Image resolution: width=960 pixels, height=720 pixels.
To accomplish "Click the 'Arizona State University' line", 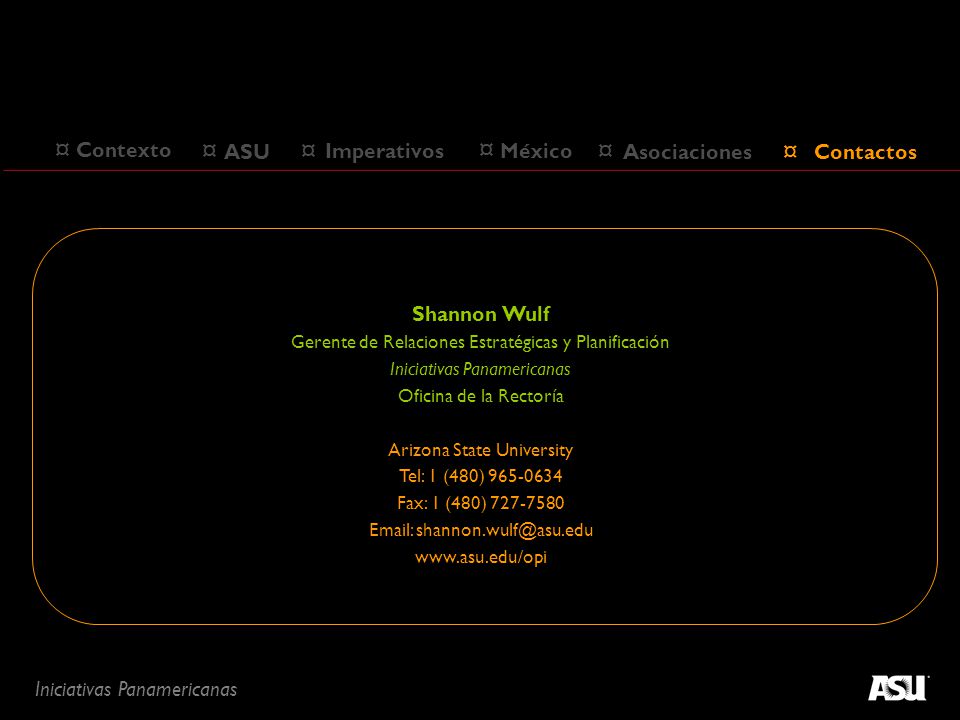I will [x=481, y=450].
